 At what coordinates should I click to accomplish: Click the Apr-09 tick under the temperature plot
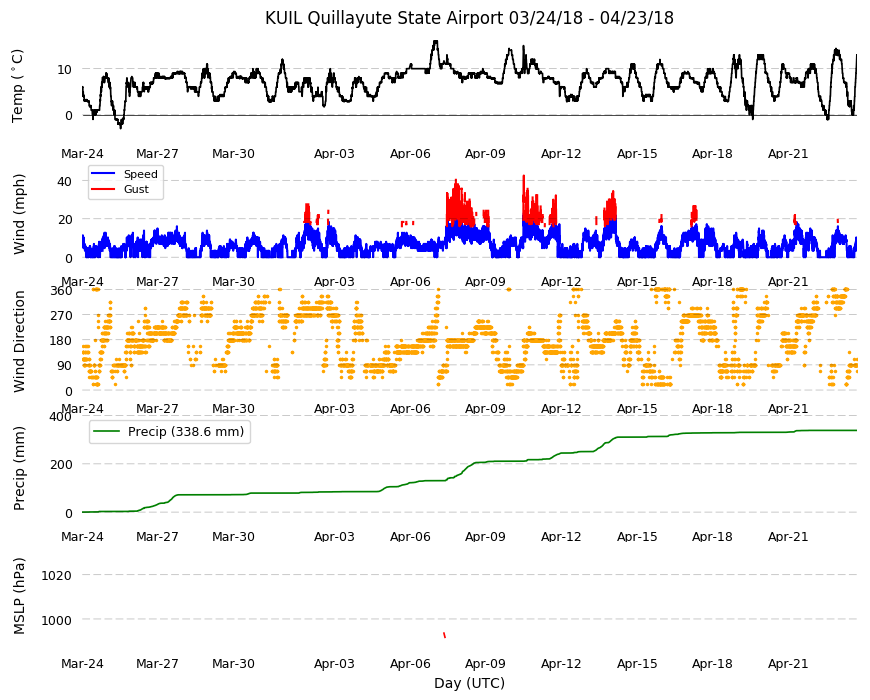coord(485,154)
